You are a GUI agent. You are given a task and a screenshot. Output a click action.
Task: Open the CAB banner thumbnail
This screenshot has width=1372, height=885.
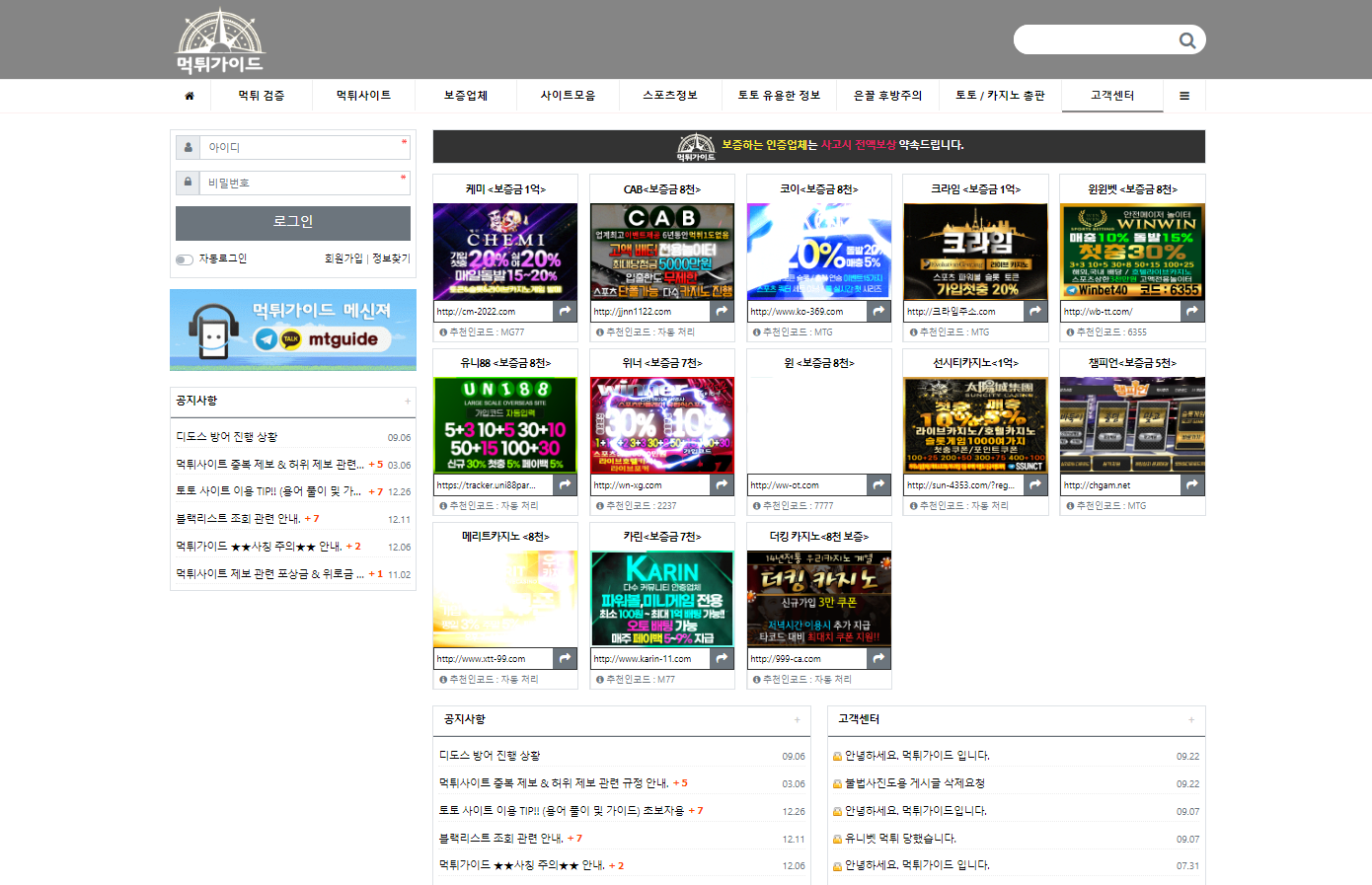click(x=662, y=252)
